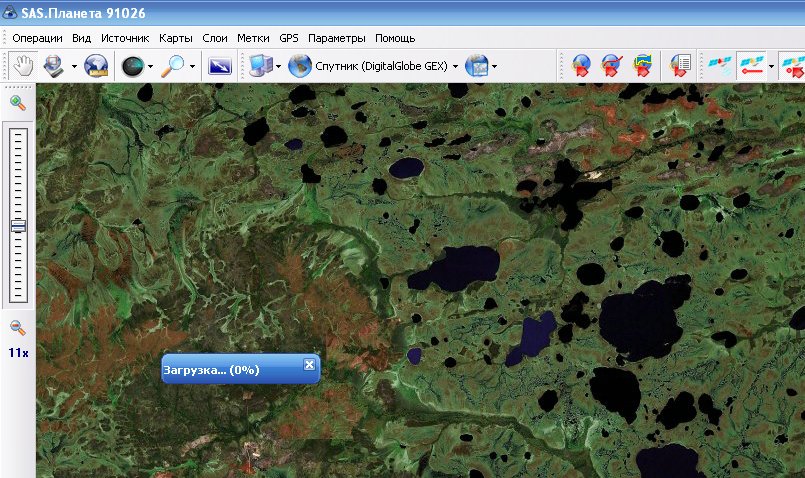The height and width of the screenshot is (478, 805).
Task: Open the placemark manager list icon
Action: point(681,66)
